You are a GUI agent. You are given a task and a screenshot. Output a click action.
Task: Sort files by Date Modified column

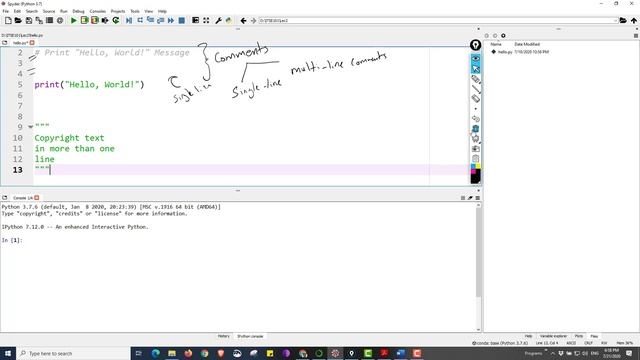coord(527,44)
